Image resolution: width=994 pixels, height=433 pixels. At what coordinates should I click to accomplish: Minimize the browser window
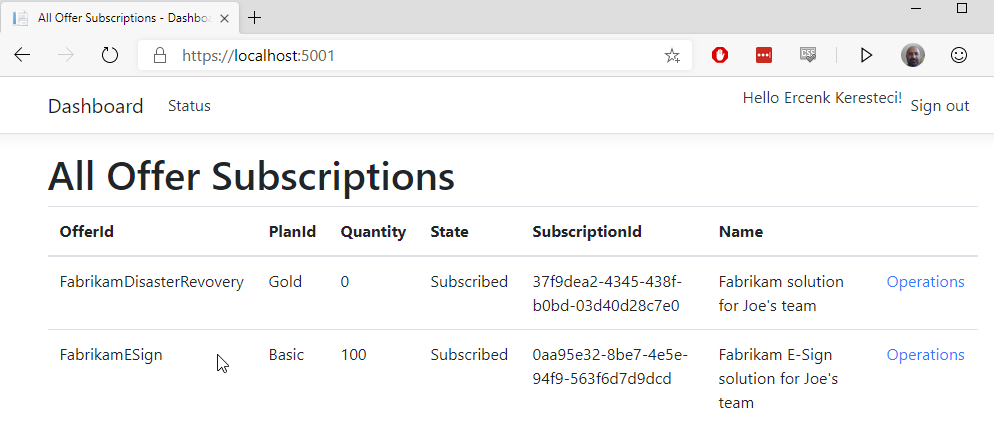(916, 8)
